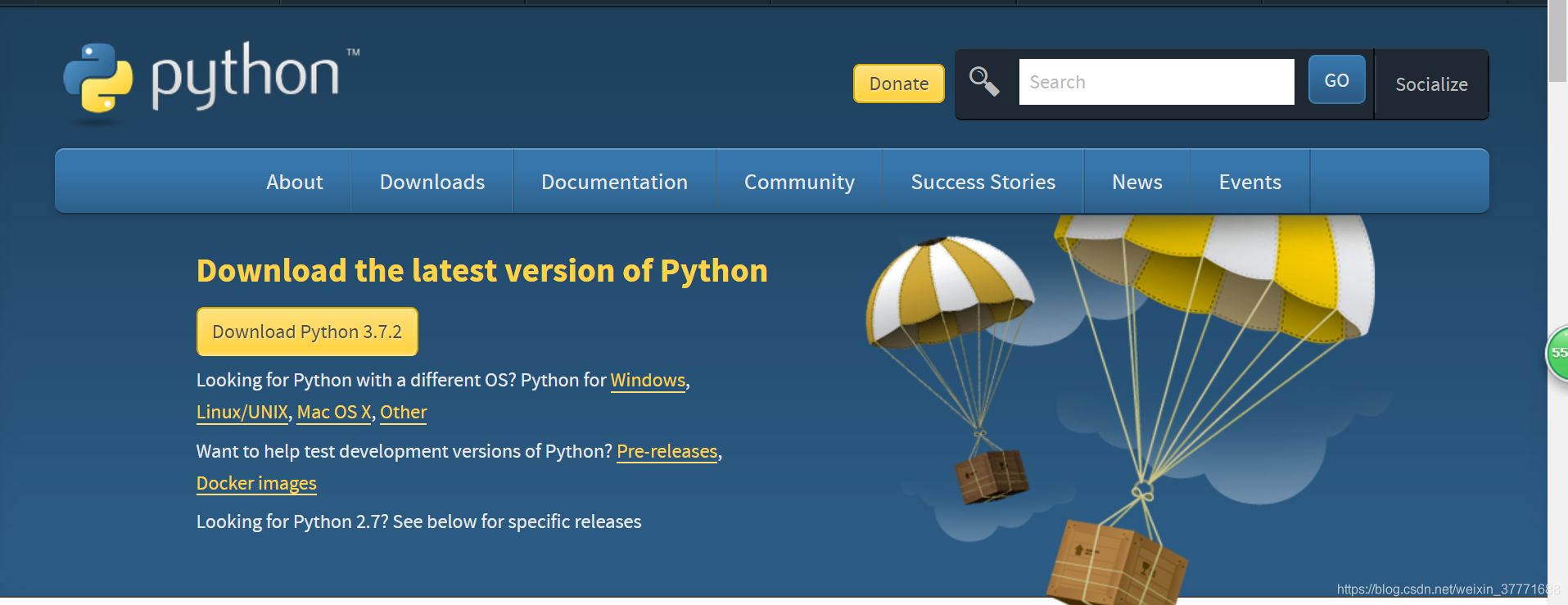This screenshot has width=1568, height=605.
Task: Follow the Linux/UNIX link
Action: coord(242,412)
